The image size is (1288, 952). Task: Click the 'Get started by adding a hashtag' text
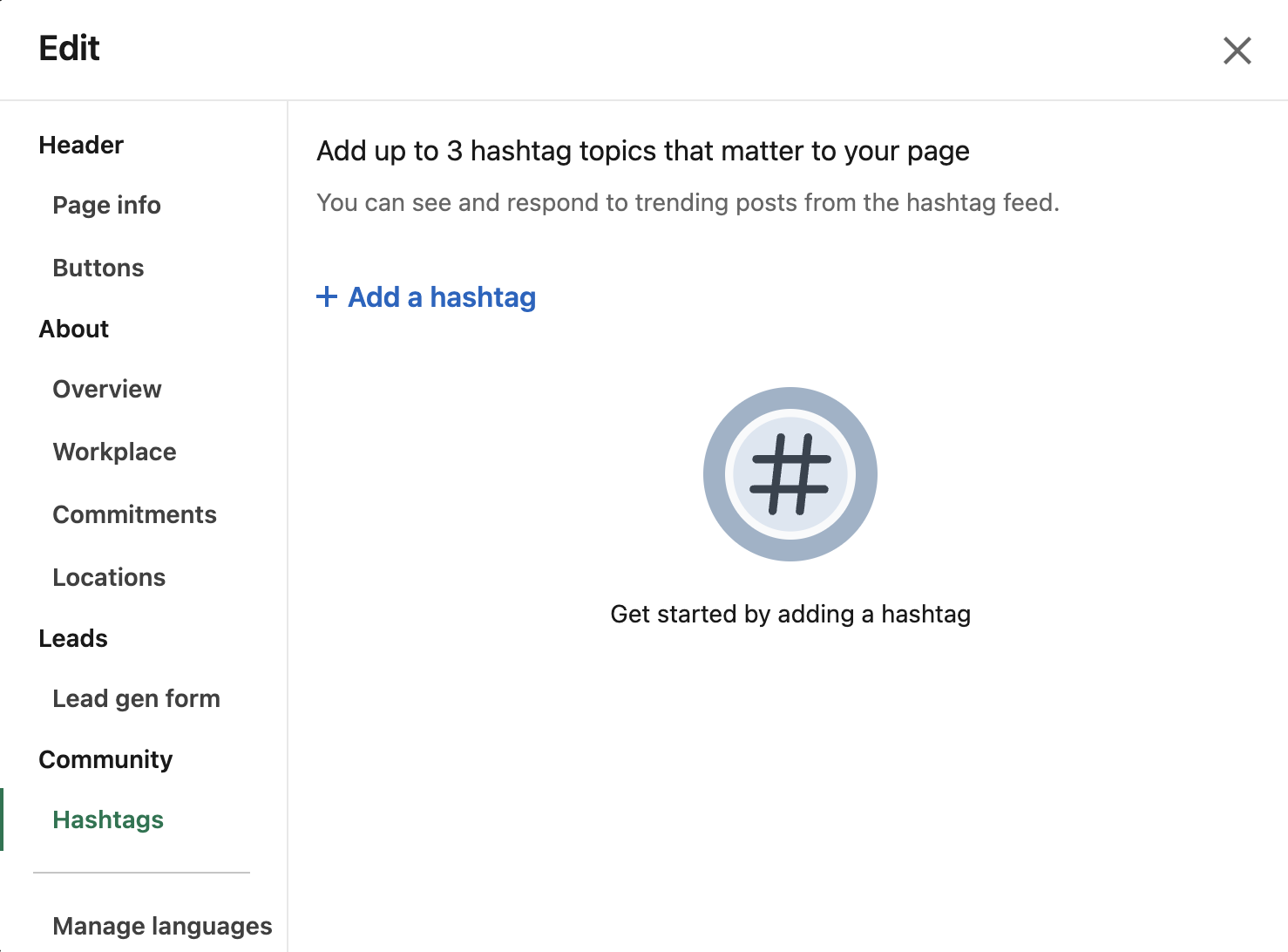790,614
